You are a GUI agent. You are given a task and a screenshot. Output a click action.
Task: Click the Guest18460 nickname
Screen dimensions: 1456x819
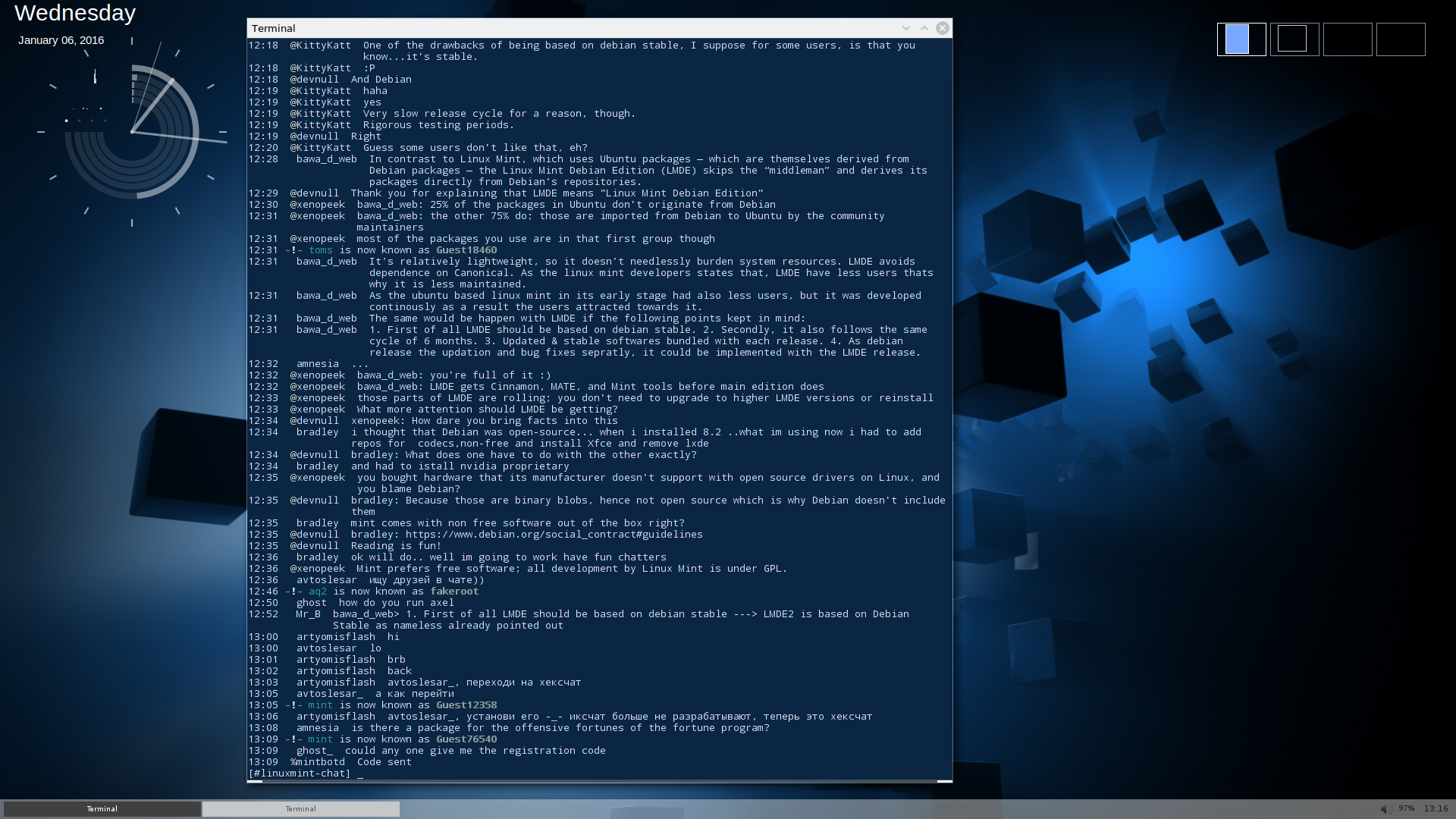466,250
